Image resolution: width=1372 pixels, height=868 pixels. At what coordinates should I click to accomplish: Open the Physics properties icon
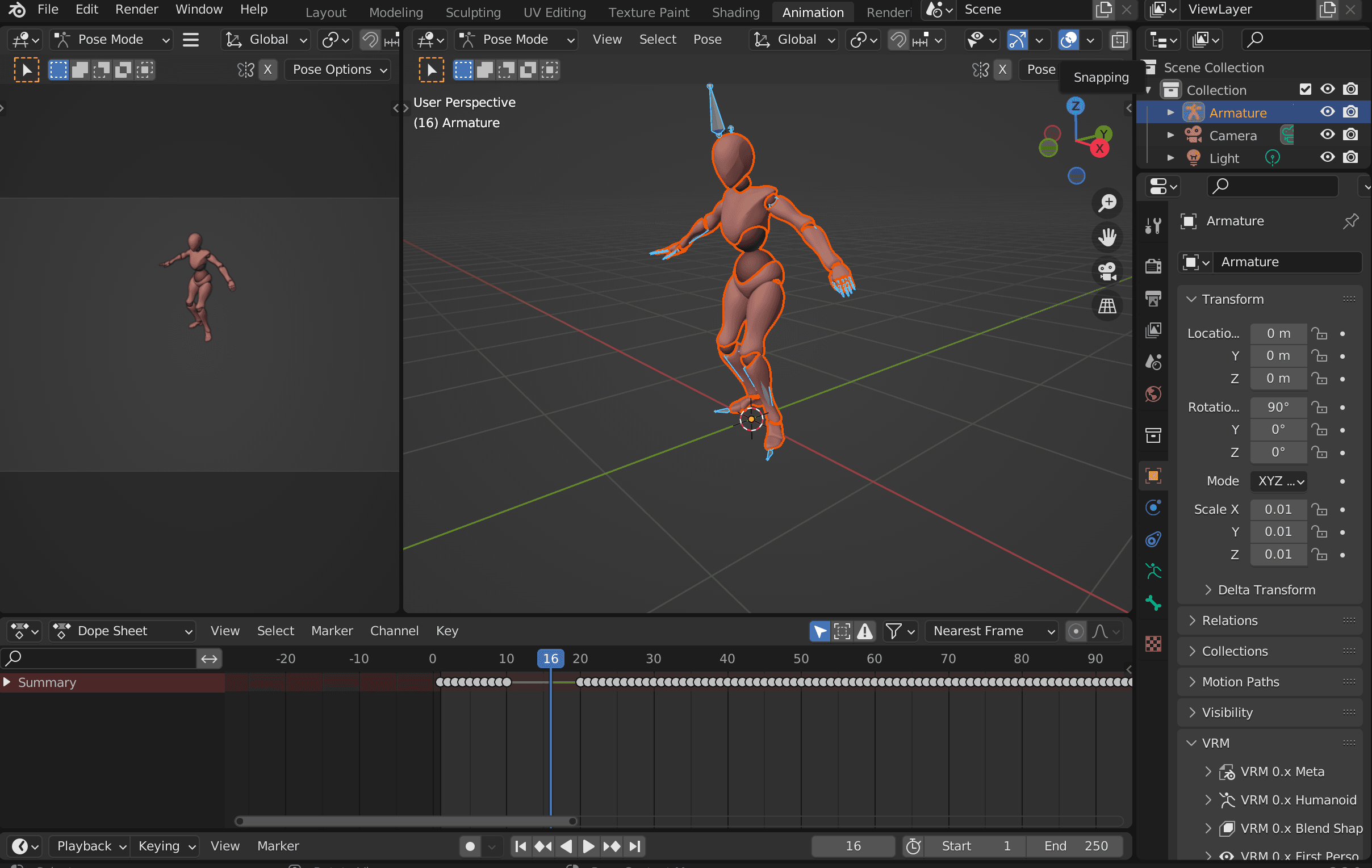tap(1153, 508)
